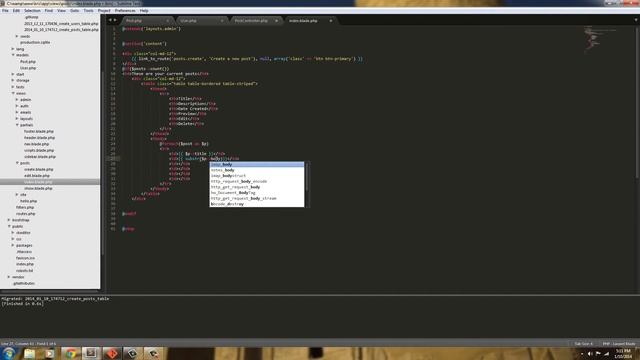The width and height of the screenshot is (640, 360).
Task: Open production.sqlite in the sidebar
Action: pos(35,42)
